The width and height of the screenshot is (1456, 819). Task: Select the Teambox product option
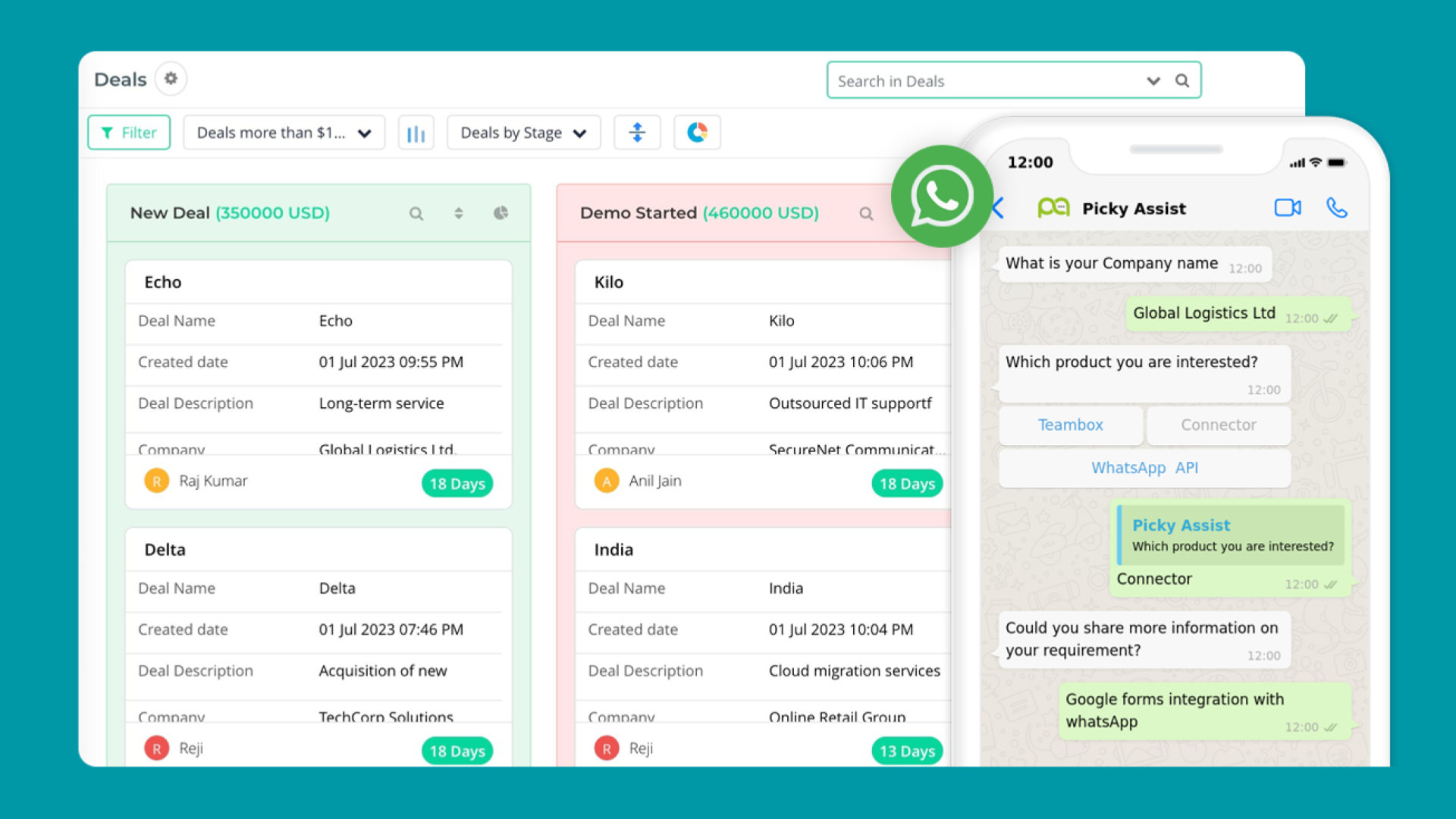[1069, 425]
